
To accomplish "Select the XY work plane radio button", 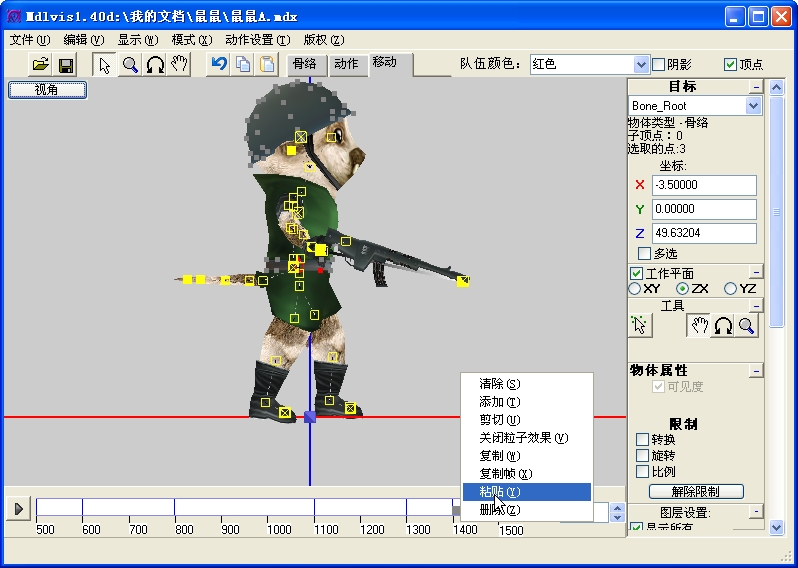I will coord(634,289).
